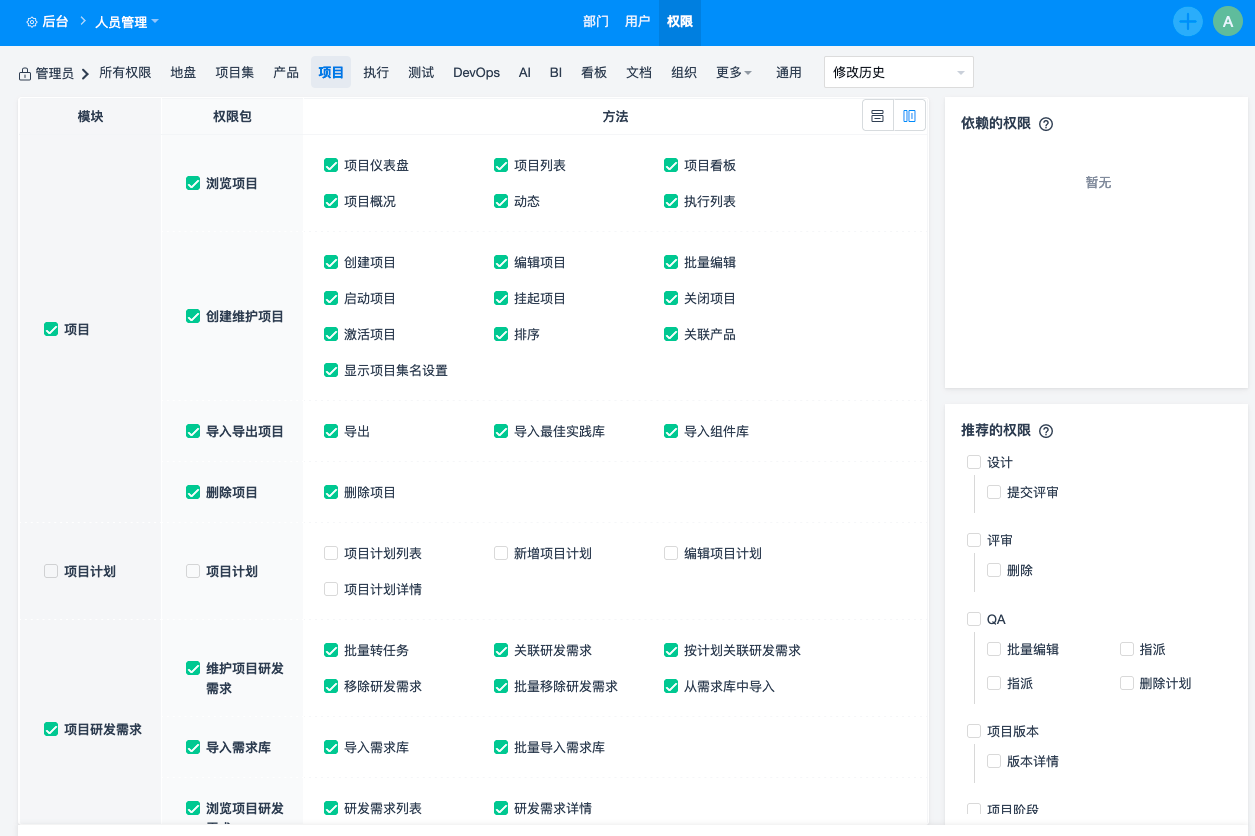This screenshot has height=836, width=1255.
Task: Open the 修改历史 dropdown
Action: pos(898,72)
